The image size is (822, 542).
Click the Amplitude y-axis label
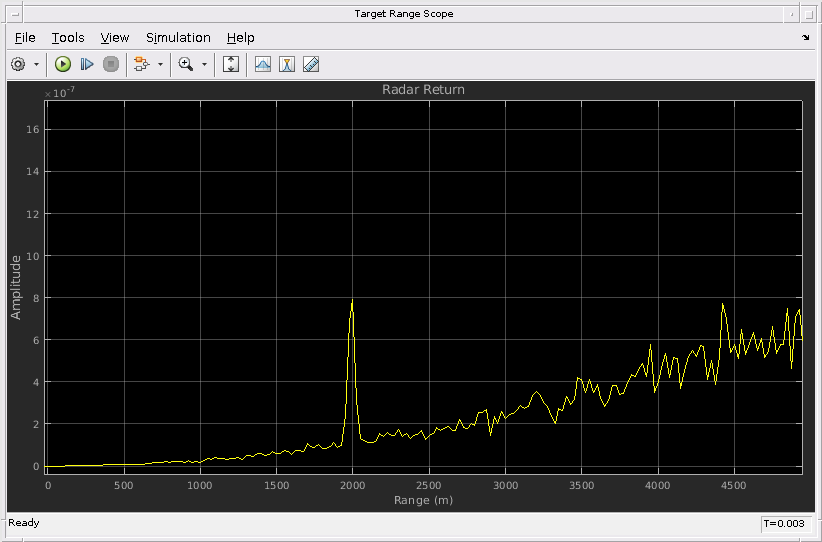click(16, 287)
